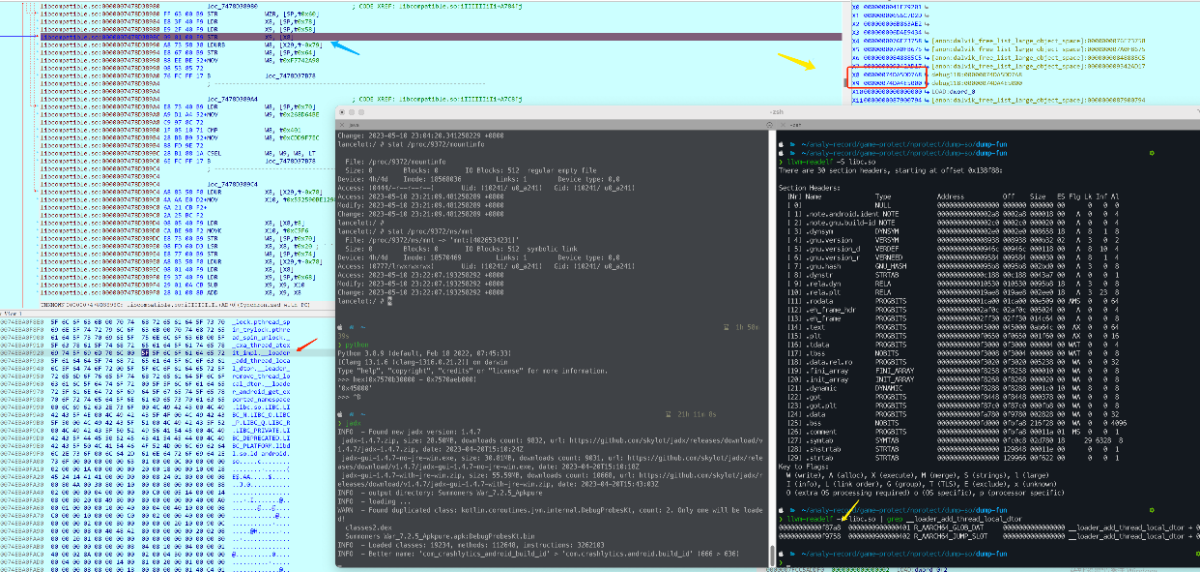Viewport: 1200px width, 572px height.
Task: Click the '.gnu.hash' section row
Action: pos(953,266)
